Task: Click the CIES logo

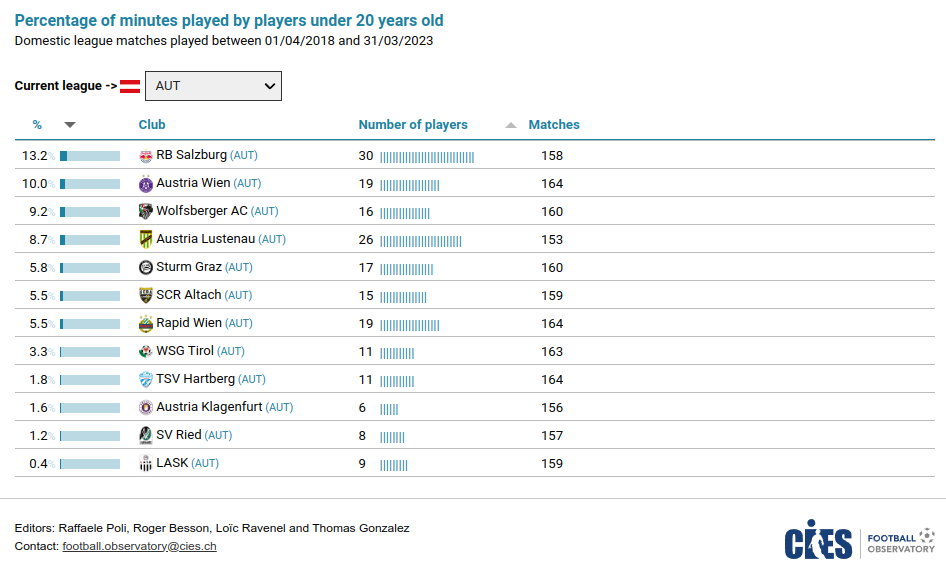Action: click(x=818, y=539)
